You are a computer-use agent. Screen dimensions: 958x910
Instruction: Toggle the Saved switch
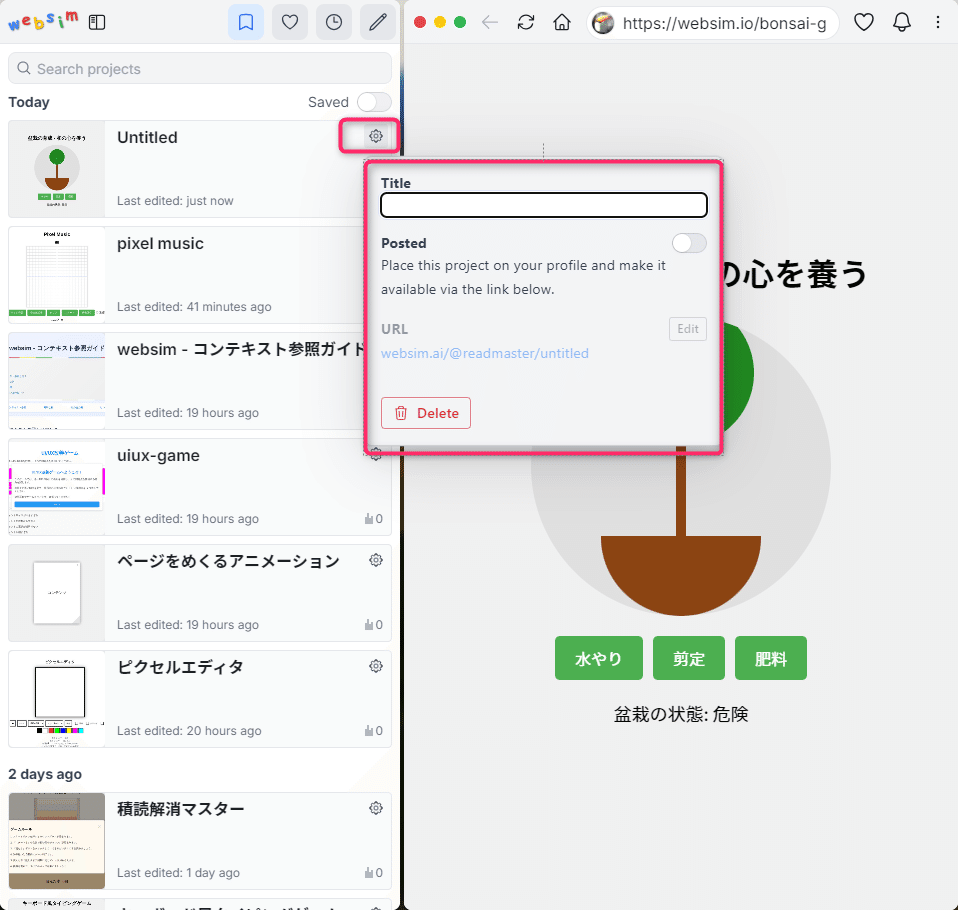tap(374, 102)
